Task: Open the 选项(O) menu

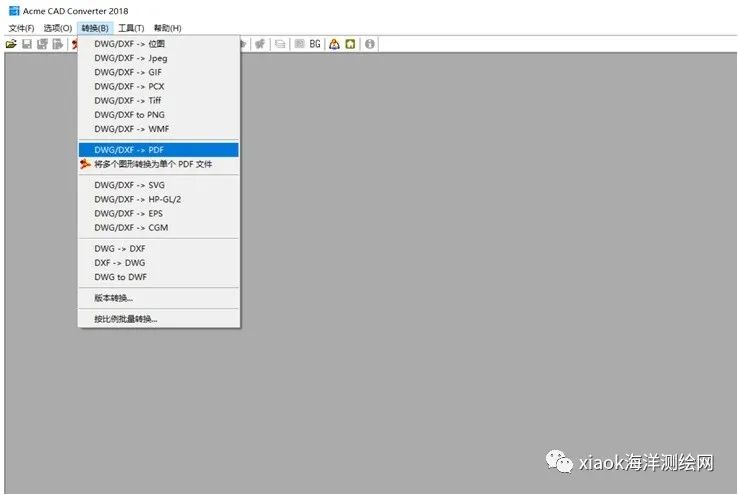Action: 58,28
